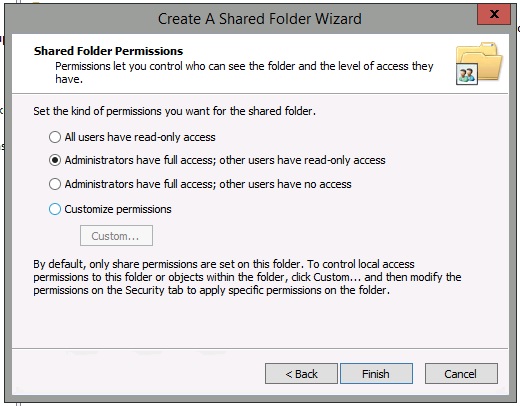Go to previous step with < Back
520x406 pixels.
click(301, 374)
